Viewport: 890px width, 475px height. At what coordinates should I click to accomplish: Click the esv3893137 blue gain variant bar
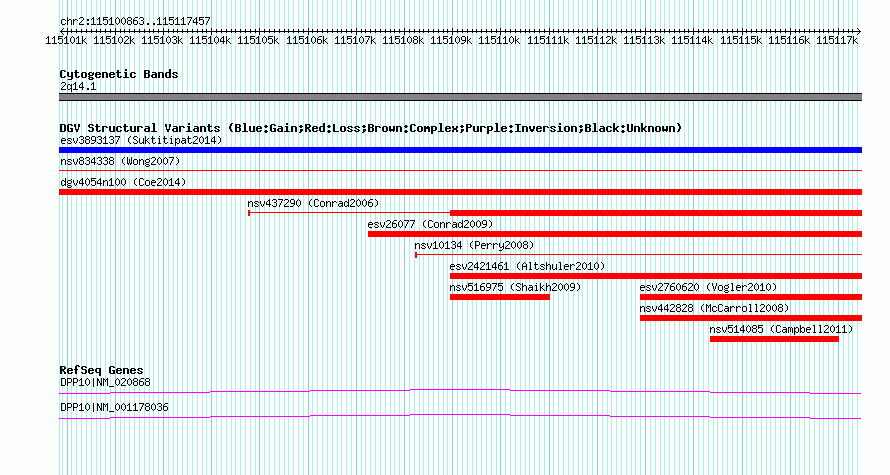pos(460,150)
